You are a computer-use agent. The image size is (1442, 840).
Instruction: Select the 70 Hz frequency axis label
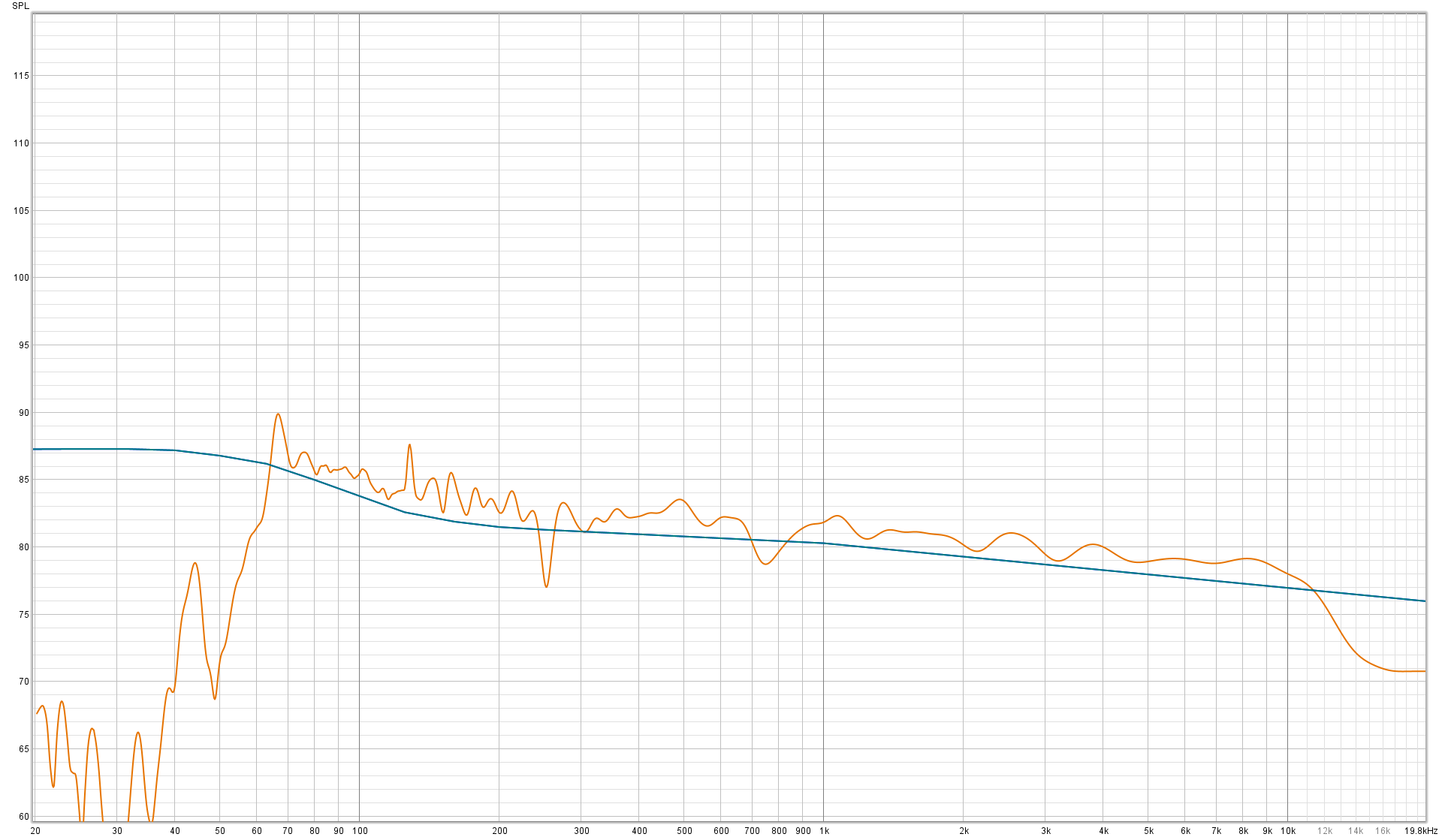(288, 831)
